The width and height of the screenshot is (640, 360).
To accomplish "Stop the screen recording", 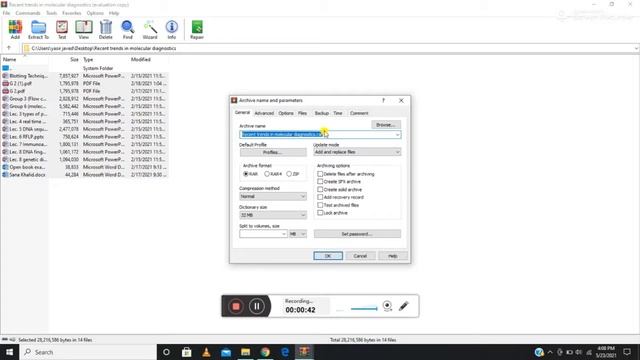I will (x=236, y=306).
